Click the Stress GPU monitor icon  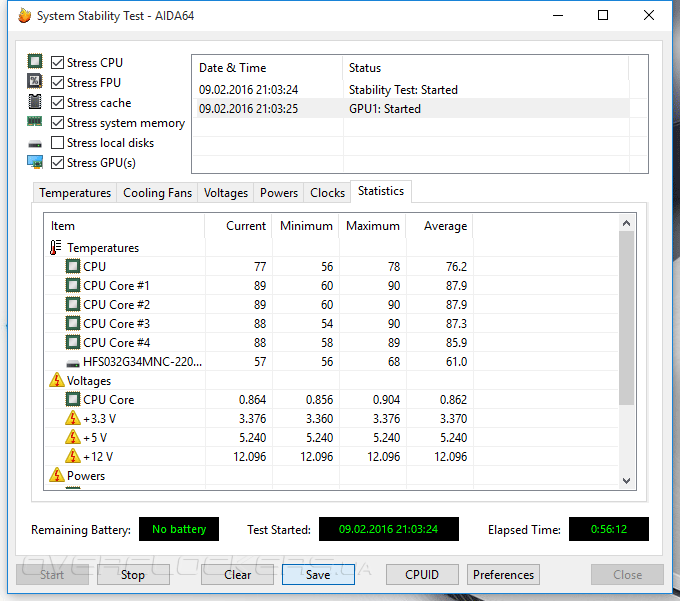click(x=35, y=162)
